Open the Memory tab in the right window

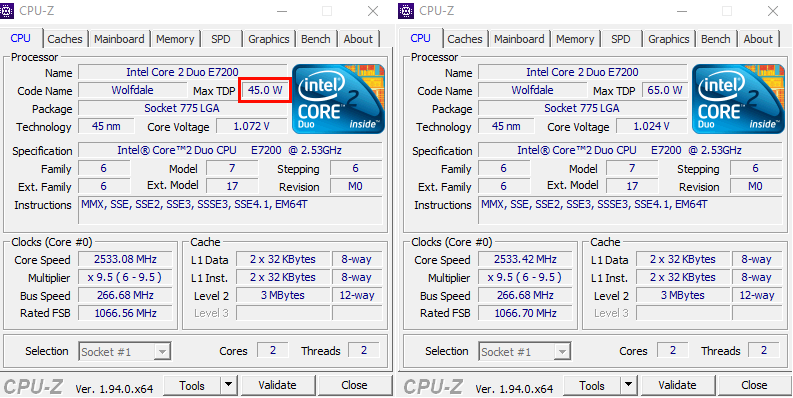tap(575, 39)
